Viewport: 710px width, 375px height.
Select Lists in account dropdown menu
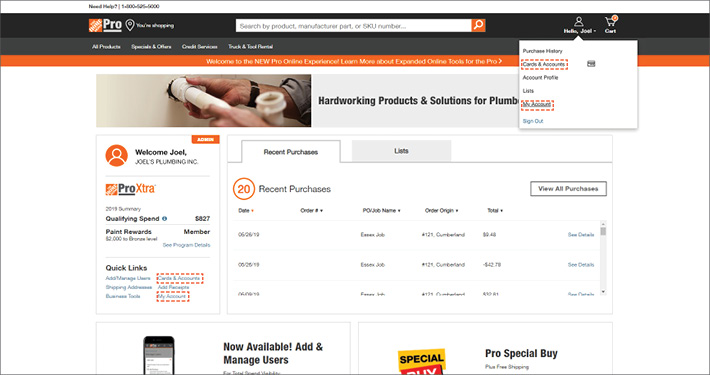click(x=528, y=91)
